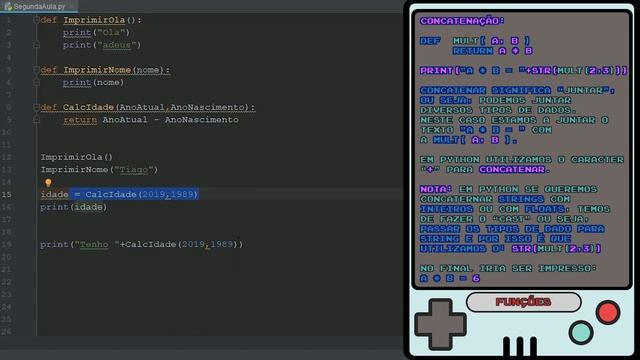The image size is (640, 360).
Task: Close the SegundaAula.py tab
Action: (x=72, y=7)
